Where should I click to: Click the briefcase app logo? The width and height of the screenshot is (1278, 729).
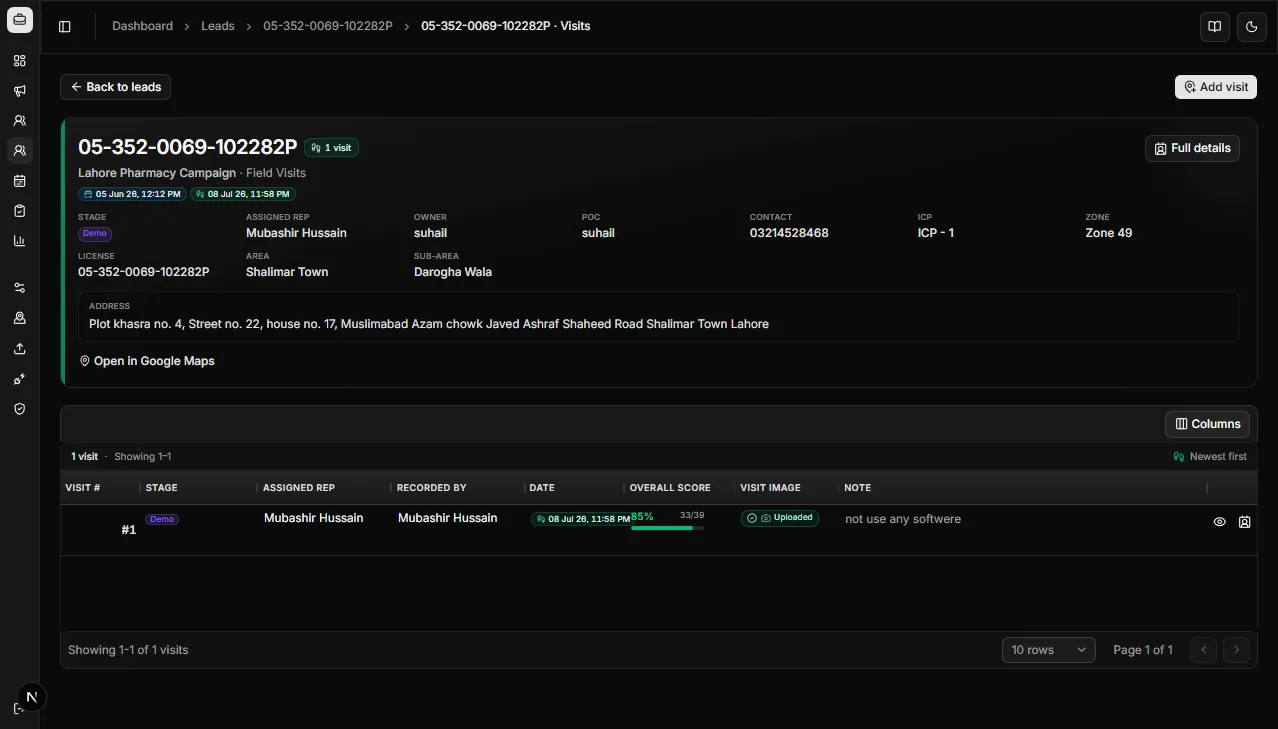[20, 19]
